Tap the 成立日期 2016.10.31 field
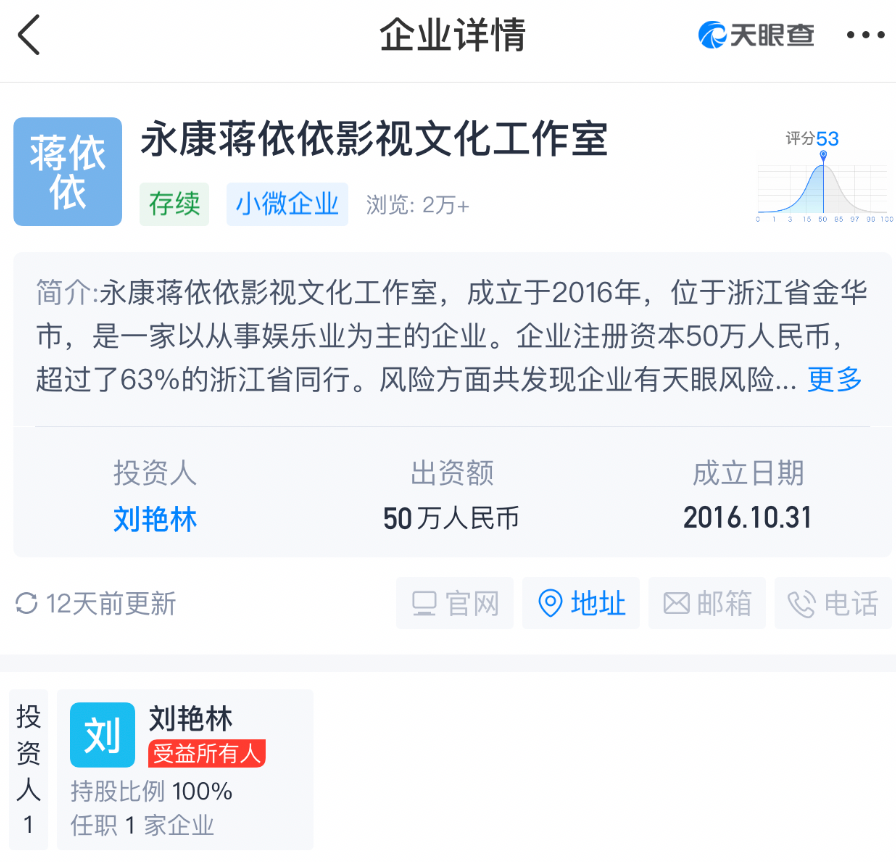This screenshot has width=896, height=862. (x=748, y=496)
